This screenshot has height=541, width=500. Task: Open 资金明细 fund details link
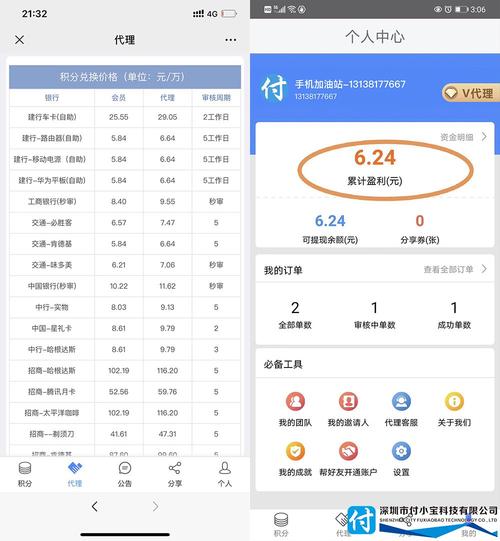[457, 137]
